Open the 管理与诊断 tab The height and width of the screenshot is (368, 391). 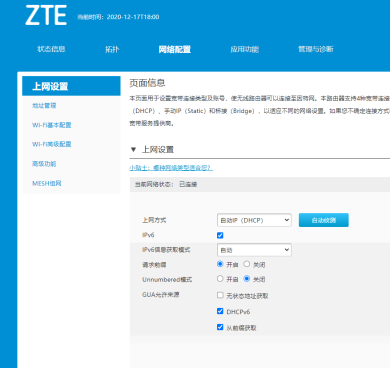pyautogui.click(x=316, y=49)
